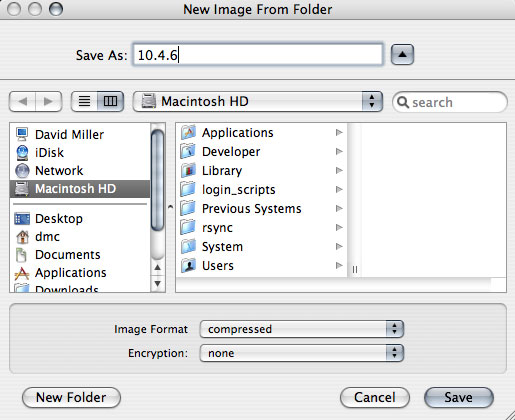The height and width of the screenshot is (420, 515).
Task: Click the sidebar scroll down arrow
Action: coord(157,283)
